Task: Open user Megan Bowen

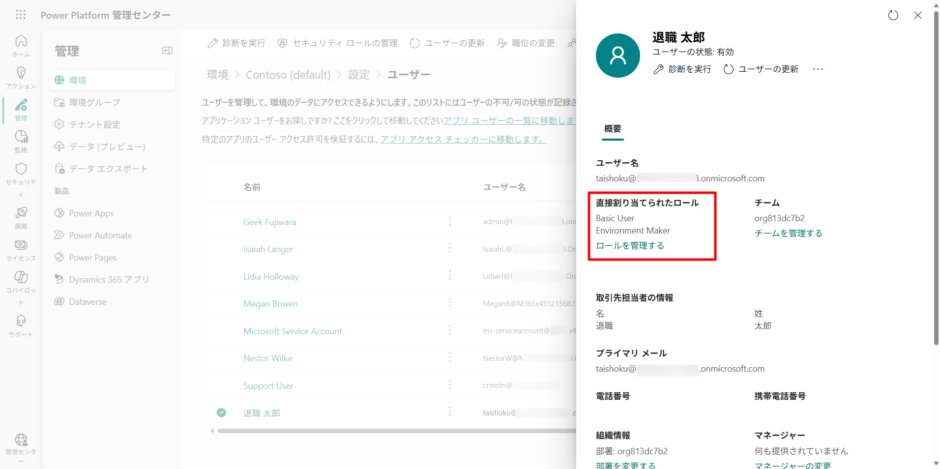Action: (x=270, y=303)
